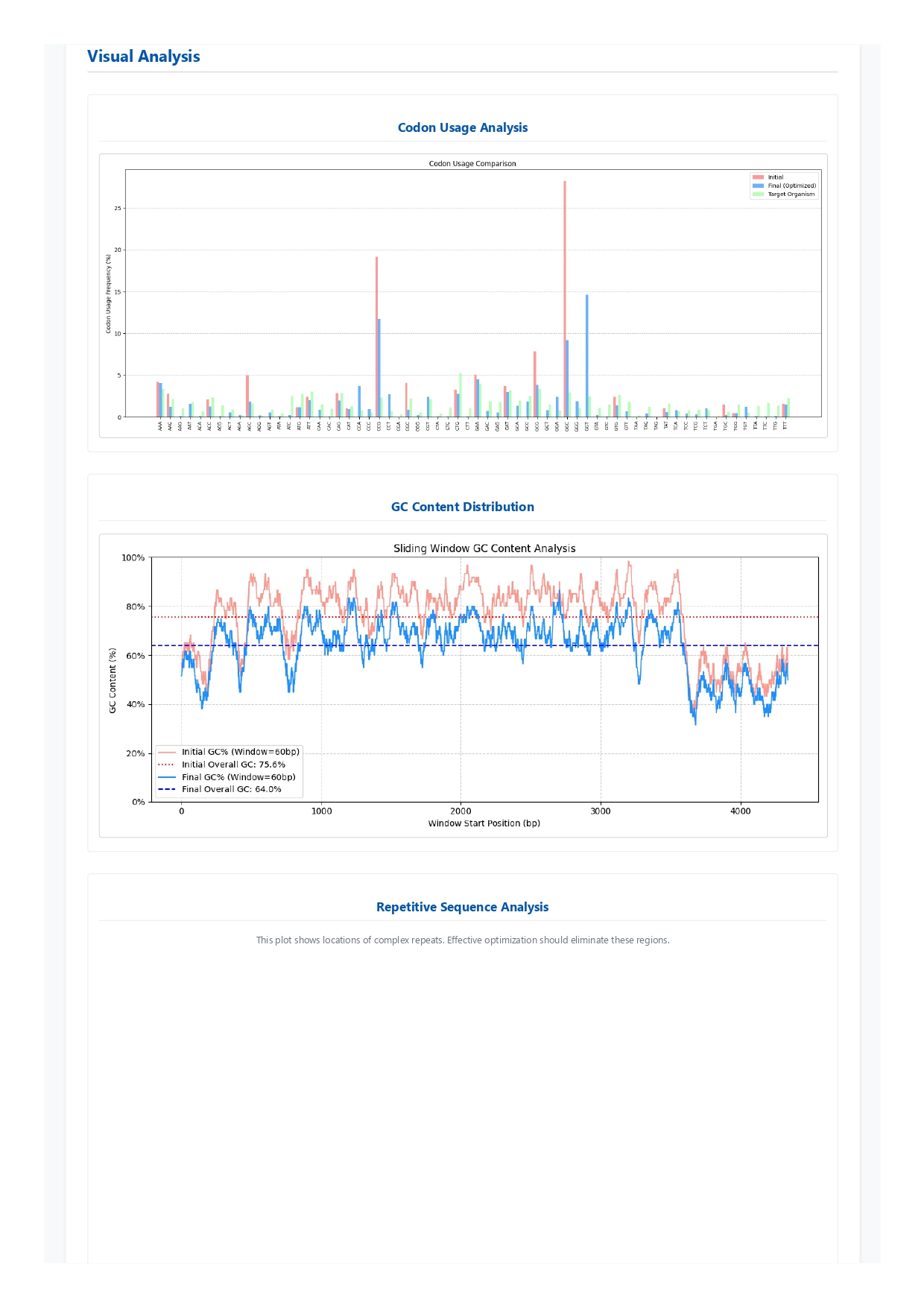Select the Codon Usage Analysis section title
Screen dimensions: 924x1307
coord(462,127)
